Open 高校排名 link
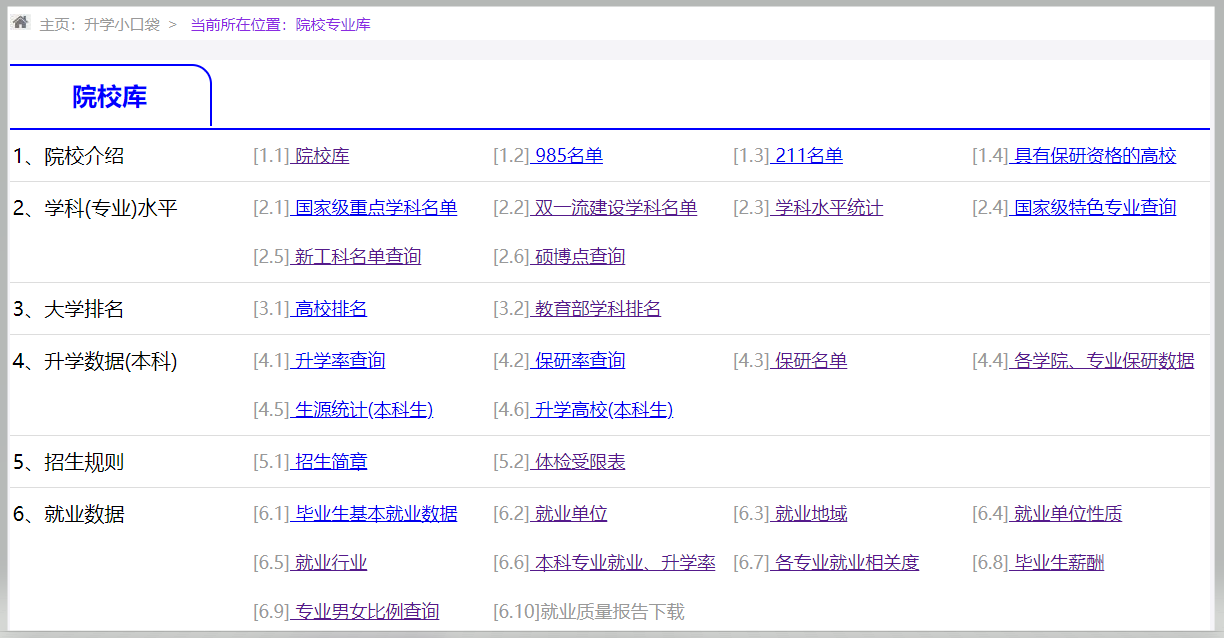 (x=330, y=309)
